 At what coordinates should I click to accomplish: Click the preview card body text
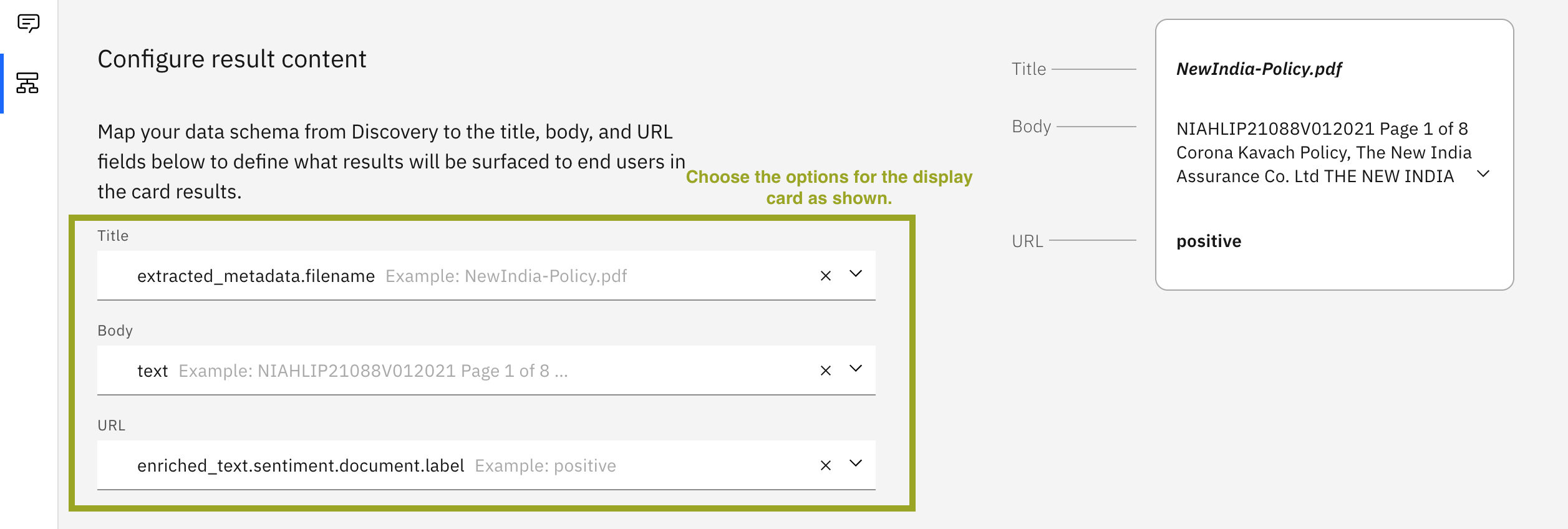click(x=1322, y=153)
